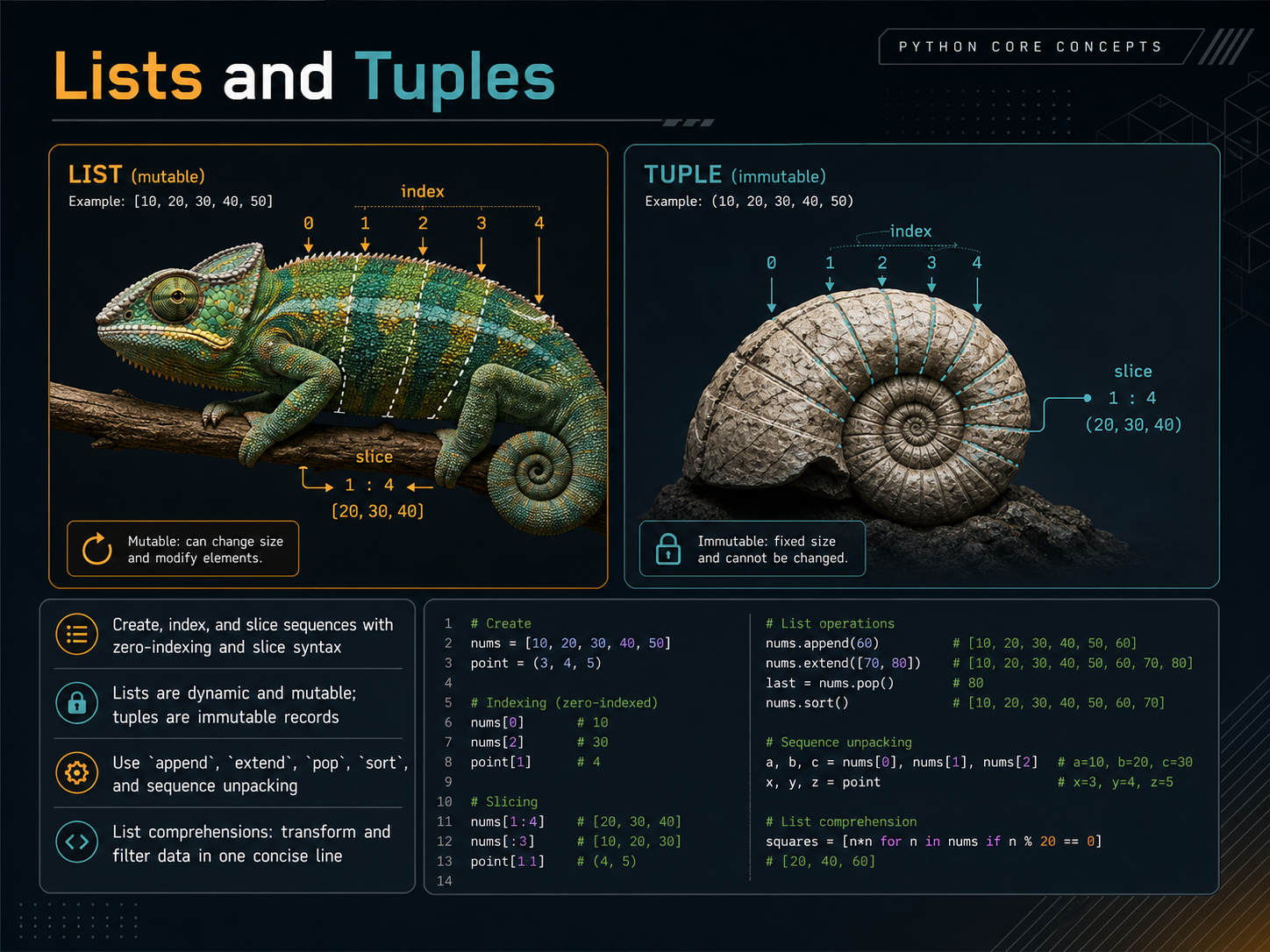Click "List comprehensions: transform and filter" summary item

(252, 843)
